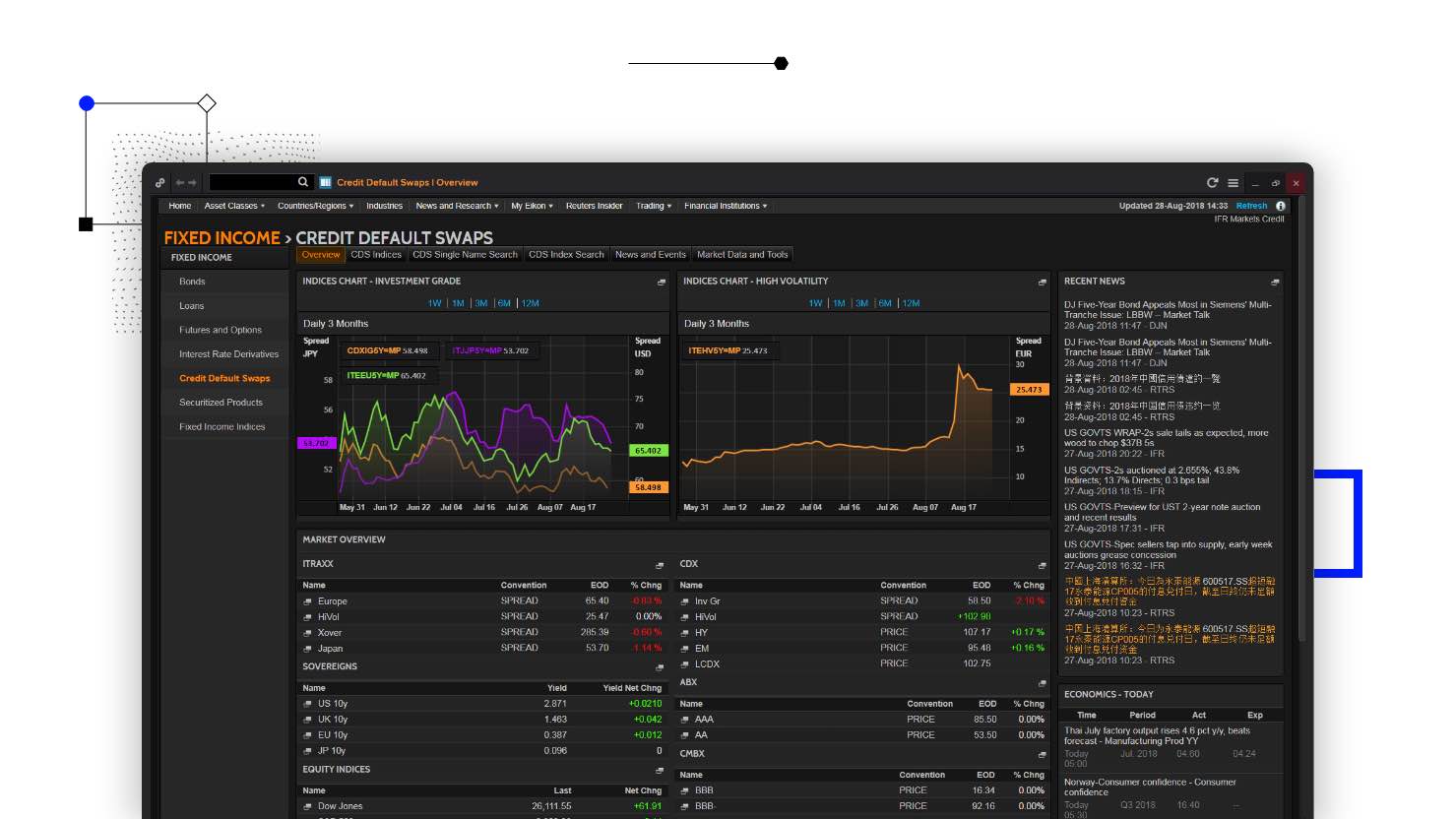This screenshot has width=1456, height=819.
Task: Pop out the Recent News panel
Action: (1275, 283)
